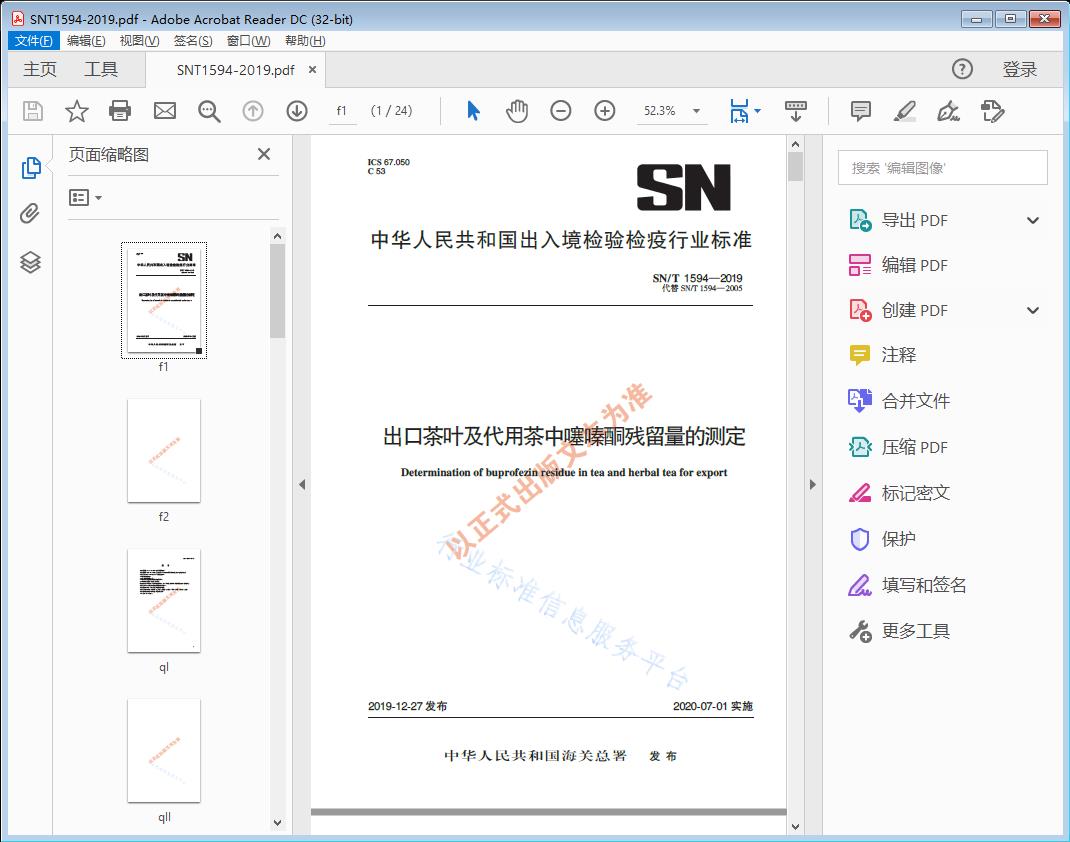Click the print file icon
Viewport: 1070px width, 842px height.
[x=120, y=111]
